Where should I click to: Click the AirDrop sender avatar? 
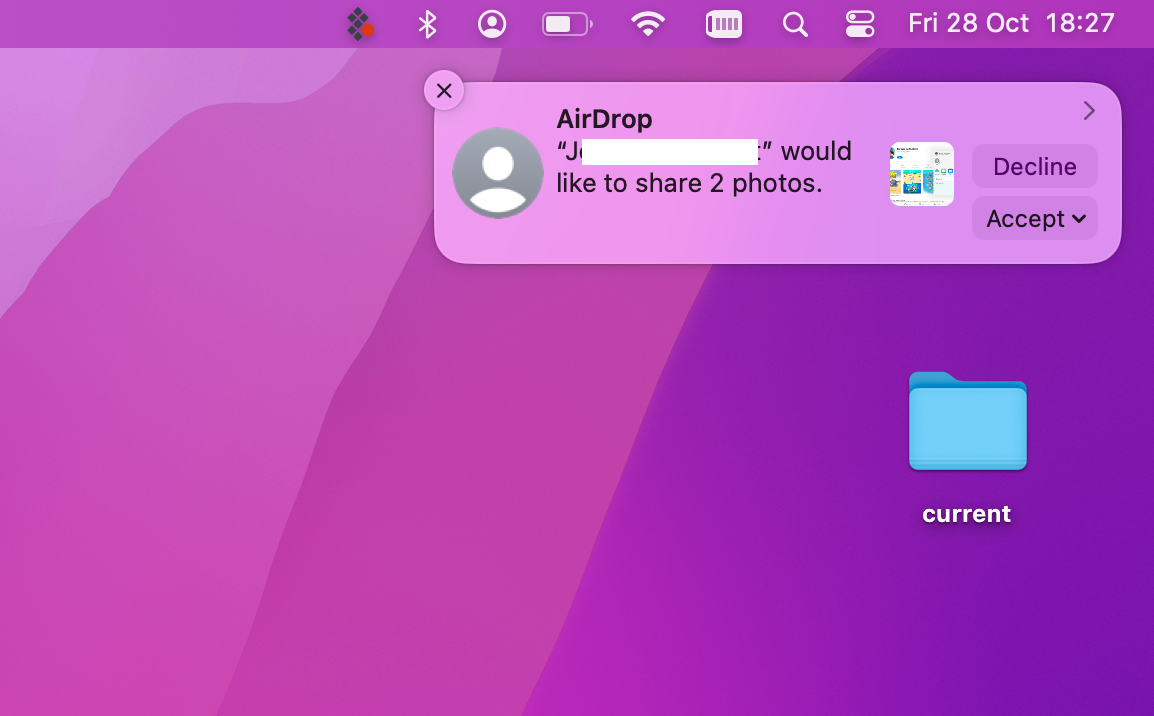pyautogui.click(x=498, y=173)
